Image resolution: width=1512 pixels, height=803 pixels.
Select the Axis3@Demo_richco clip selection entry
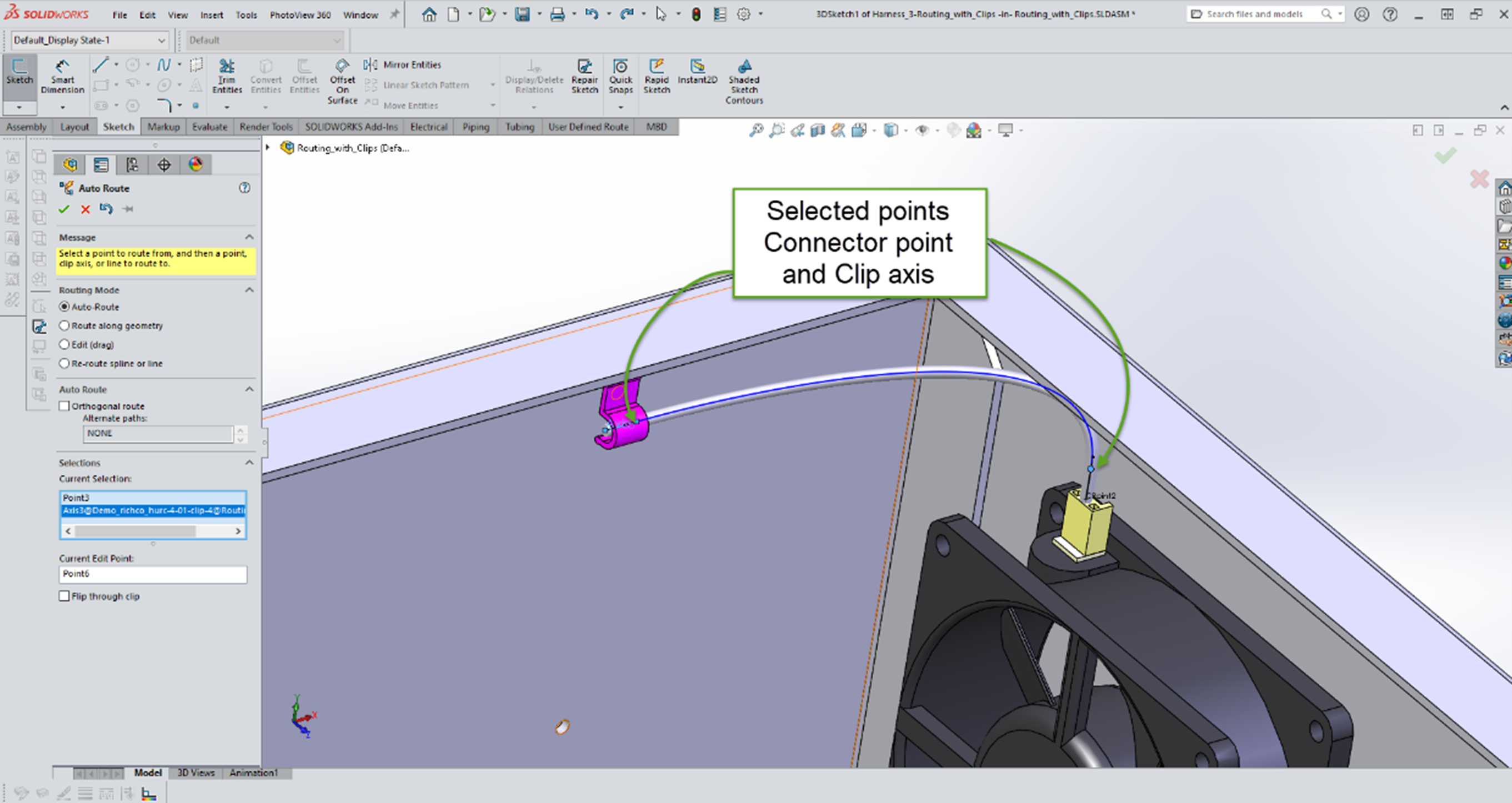153,510
